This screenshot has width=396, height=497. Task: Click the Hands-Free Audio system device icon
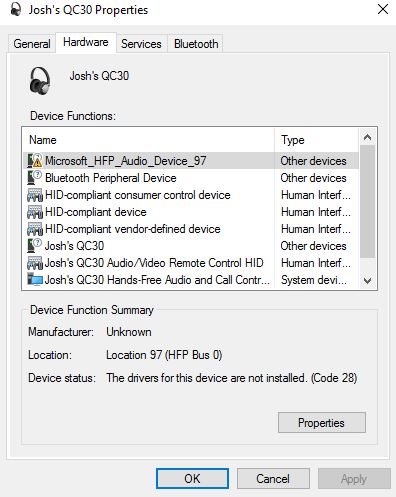pos(35,280)
